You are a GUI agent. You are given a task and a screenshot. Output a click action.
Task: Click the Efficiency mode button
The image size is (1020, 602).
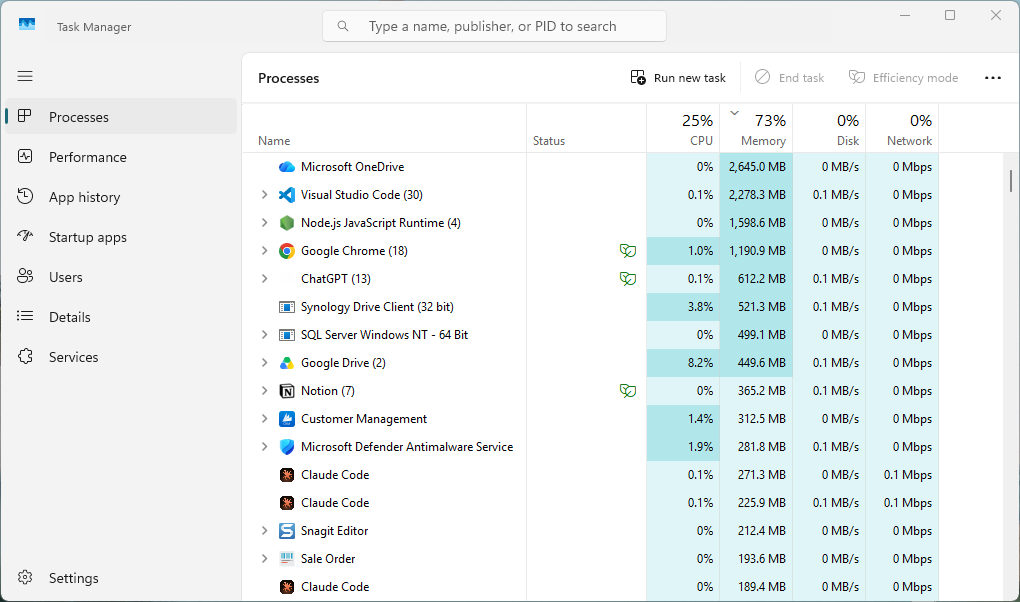pyautogui.click(x=903, y=78)
